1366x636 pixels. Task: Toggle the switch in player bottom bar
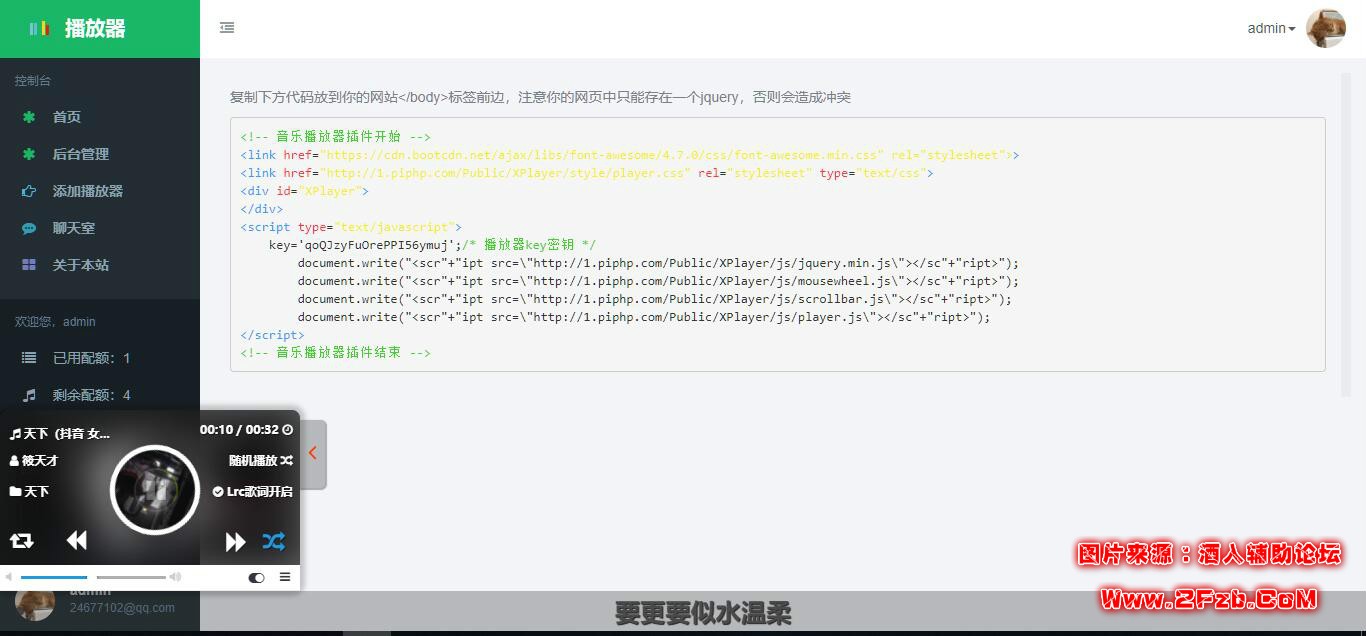pyautogui.click(x=257, y=577)
